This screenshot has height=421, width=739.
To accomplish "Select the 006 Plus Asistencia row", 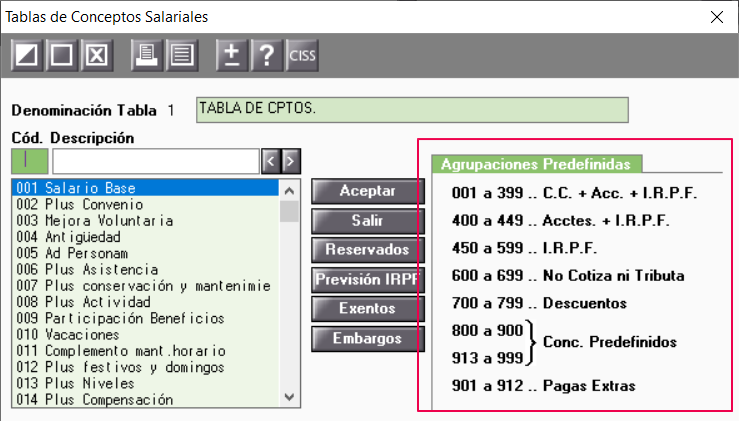I will pyautogui.click(x=146, y=270).
